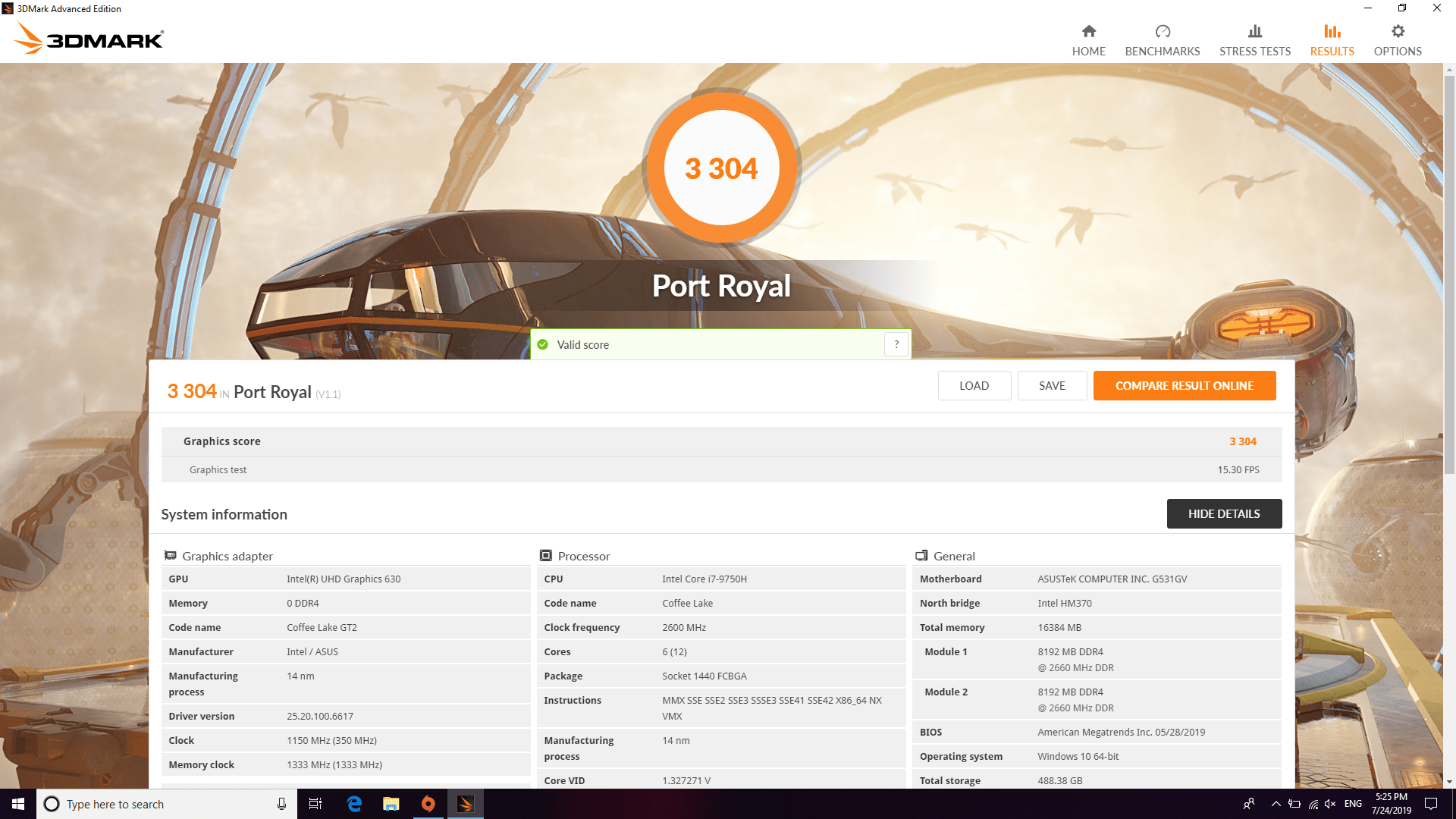Click HIDE DETAILS expander button

pyautogui.click(x=1224, y=513)
